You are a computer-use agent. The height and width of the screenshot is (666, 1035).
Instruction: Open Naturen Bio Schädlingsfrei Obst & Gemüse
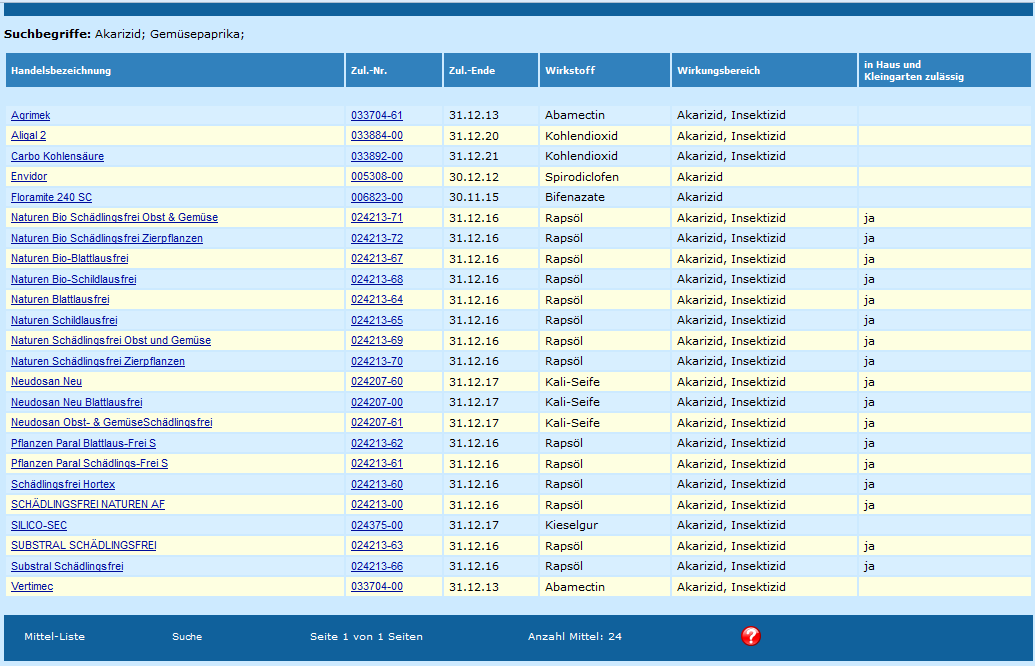(x=114, y=217)
